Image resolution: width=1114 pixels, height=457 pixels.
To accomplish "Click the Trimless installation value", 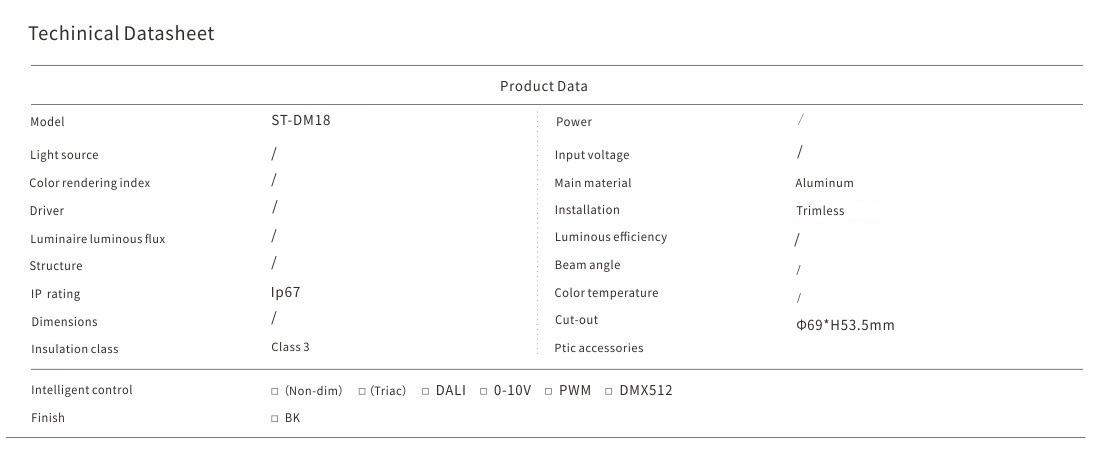I will pyautogui.click(x=820, y=211).
